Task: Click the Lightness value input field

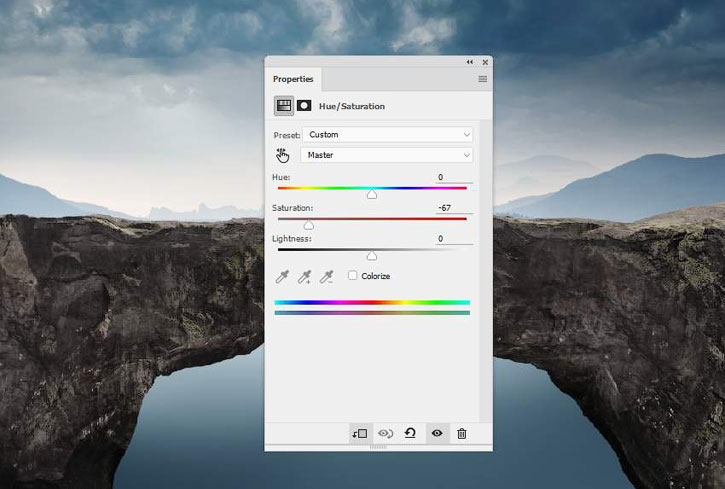Action: [454, 239]
